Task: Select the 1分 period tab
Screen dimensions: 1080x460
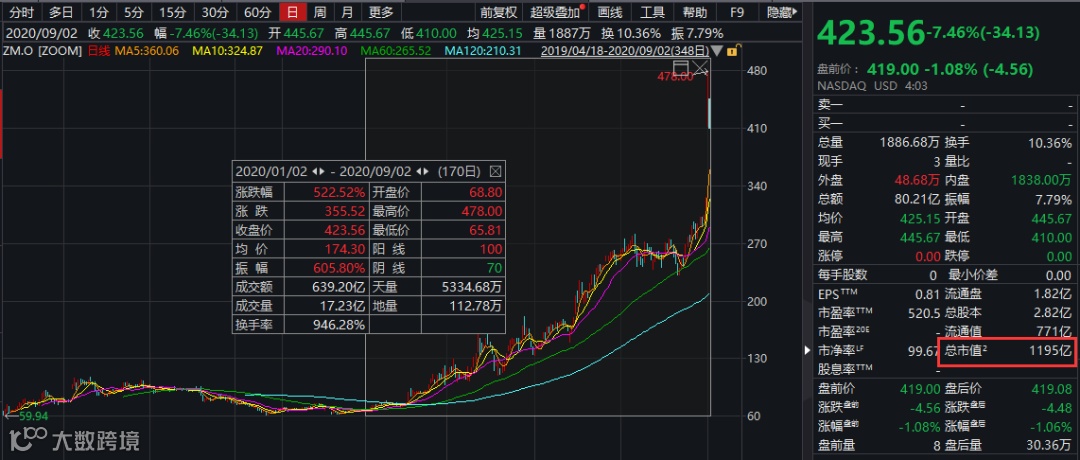Action: point(98,12)
